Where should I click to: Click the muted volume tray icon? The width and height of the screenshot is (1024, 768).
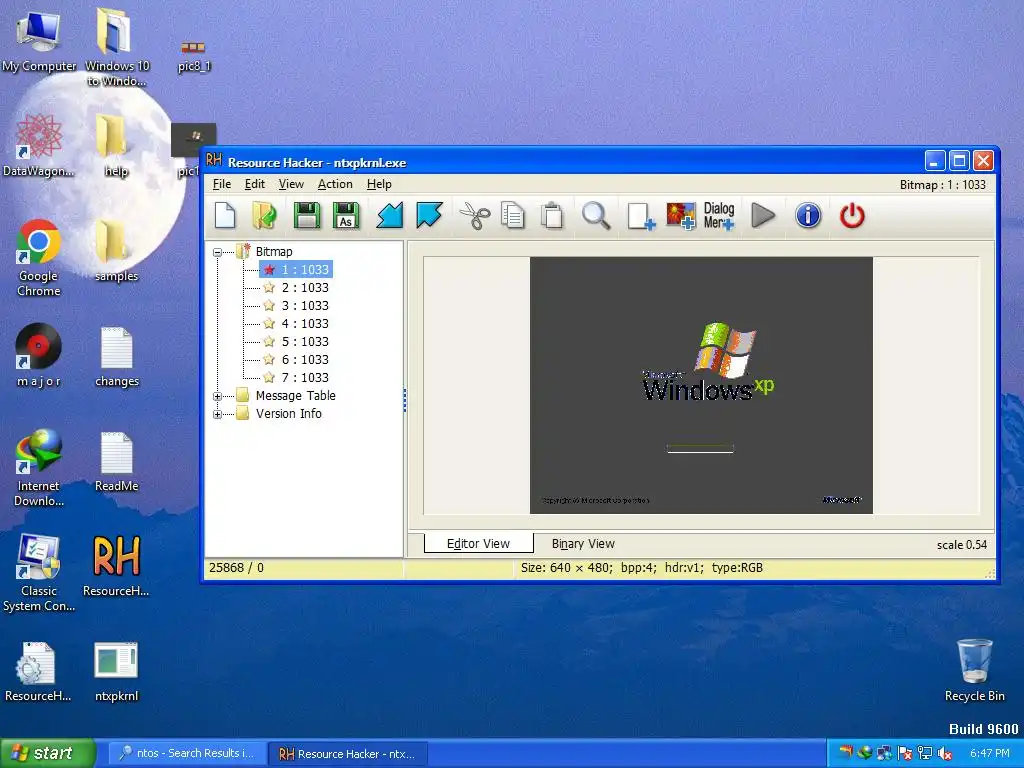[945, 754]
